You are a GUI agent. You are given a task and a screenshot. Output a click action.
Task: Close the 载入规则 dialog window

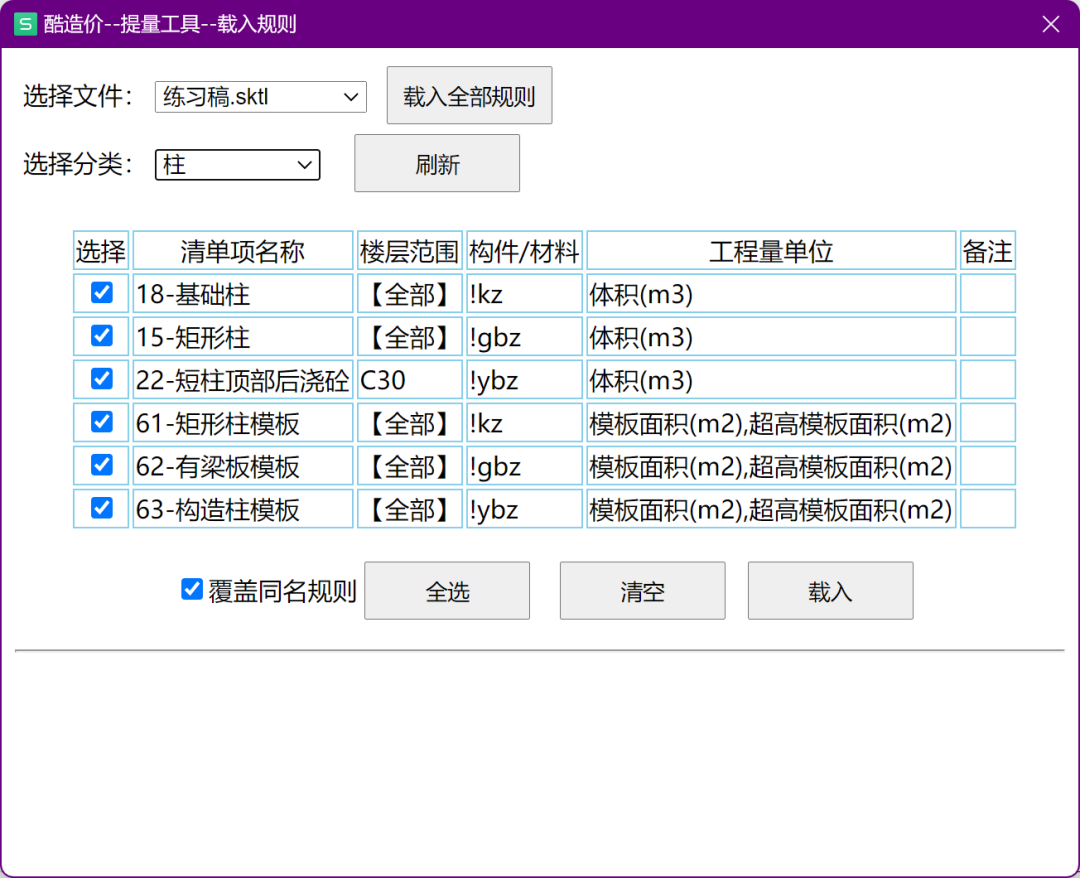click(1050, 24)
